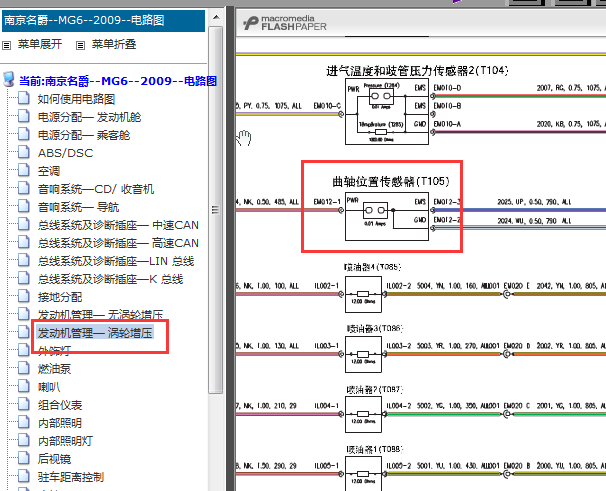
Task: Select 空调 diagram entry
Action: tap(49, 171)
